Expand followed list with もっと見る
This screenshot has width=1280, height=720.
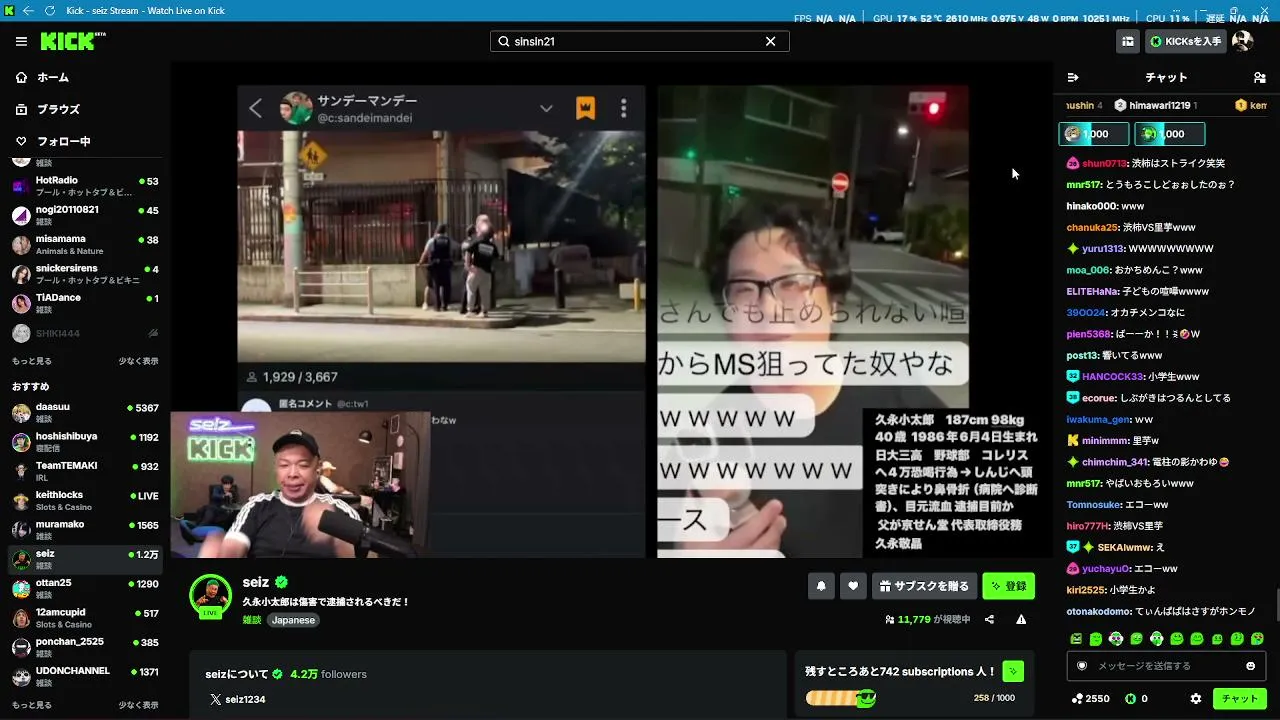tap(32, 361)
